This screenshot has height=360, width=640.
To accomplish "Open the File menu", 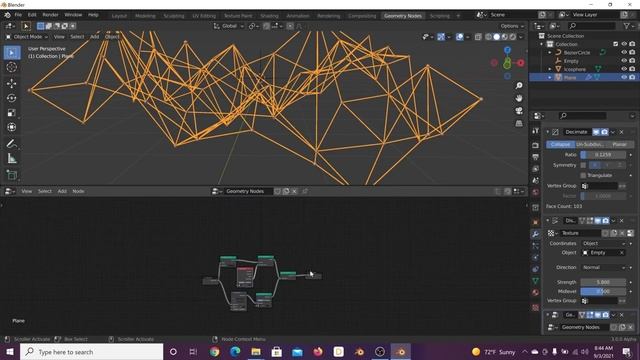I will pos(18,15).
